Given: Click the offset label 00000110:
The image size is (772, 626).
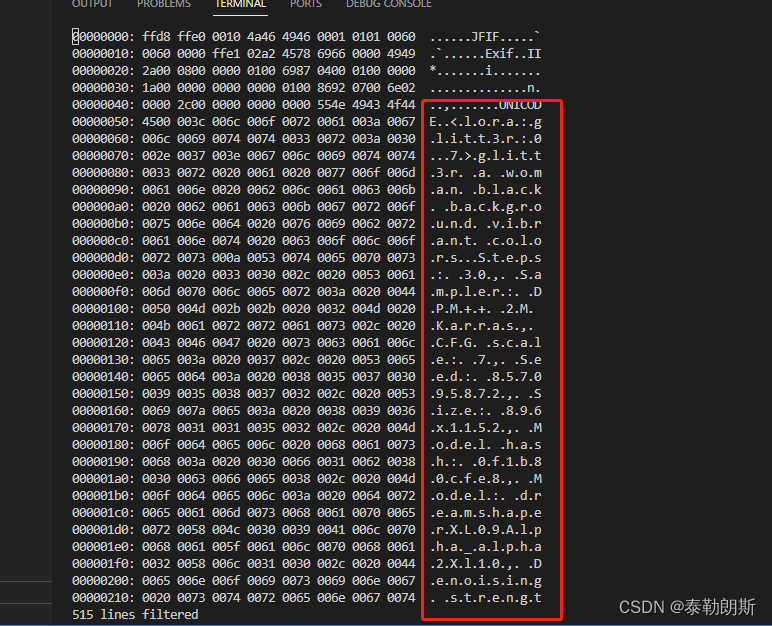Looking at the screenshot, I should pyautogui.click(x=103, y=325).
